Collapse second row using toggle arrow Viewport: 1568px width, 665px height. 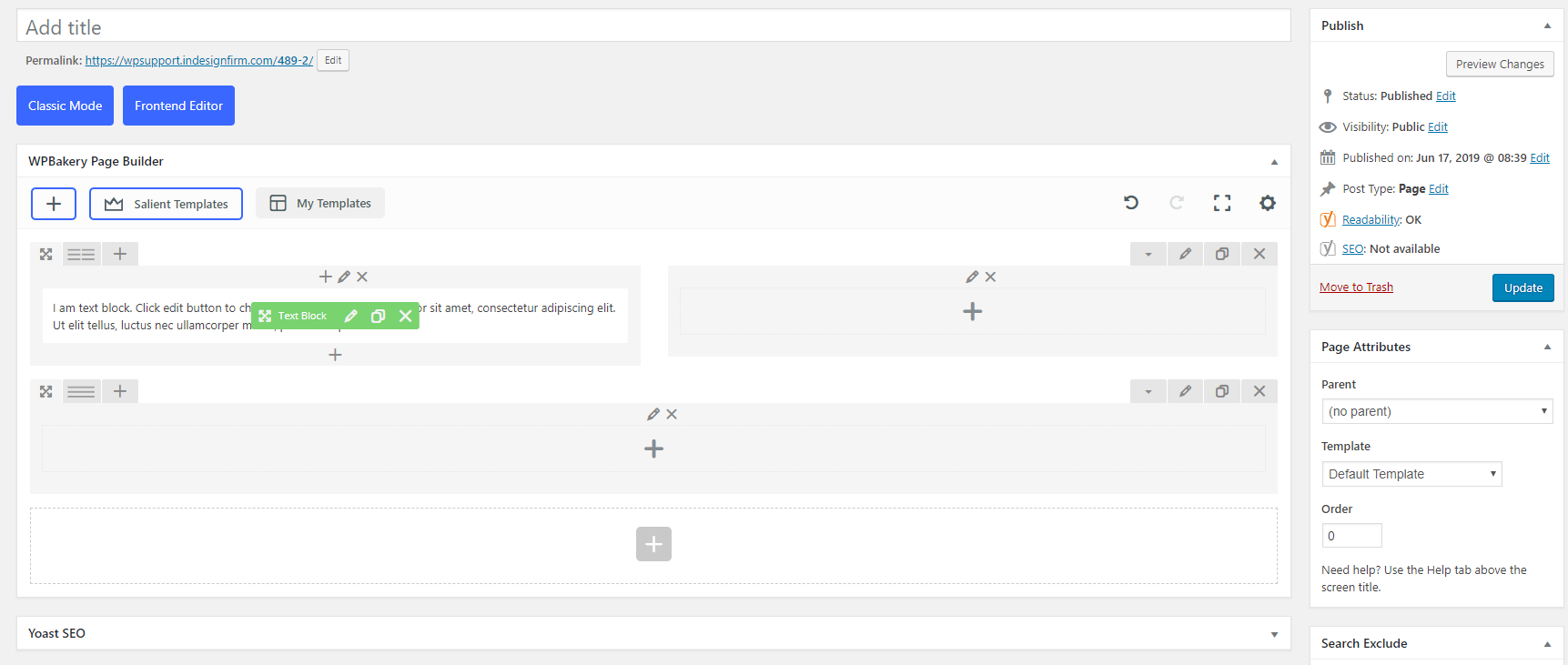pyautogui.click(x=1148, y=391)
